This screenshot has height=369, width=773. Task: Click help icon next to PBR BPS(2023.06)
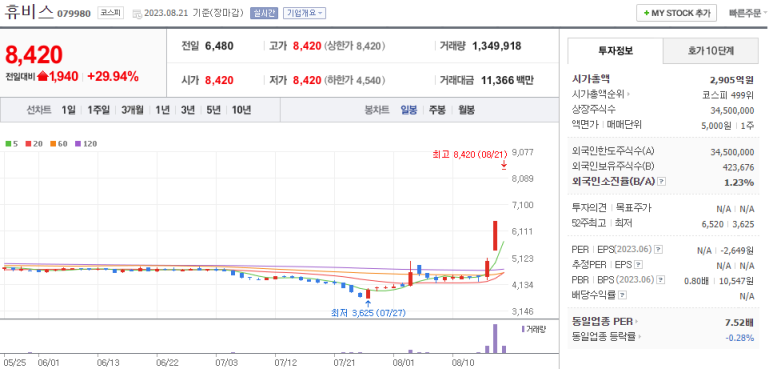click(661, 280)
